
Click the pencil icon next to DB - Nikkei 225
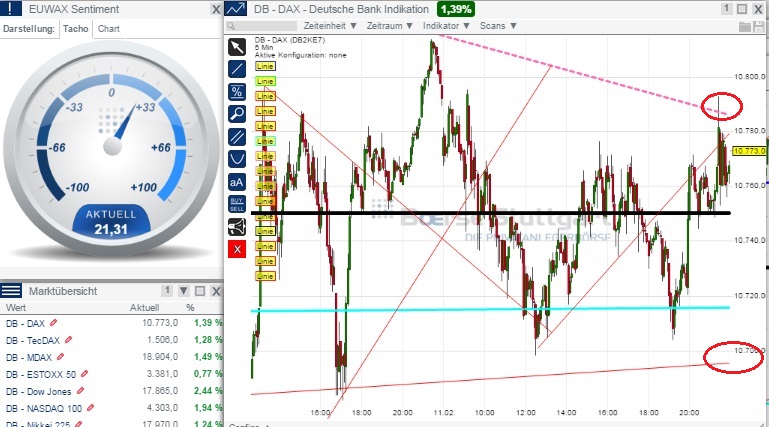pyautogui.click(x=78, y=424)
